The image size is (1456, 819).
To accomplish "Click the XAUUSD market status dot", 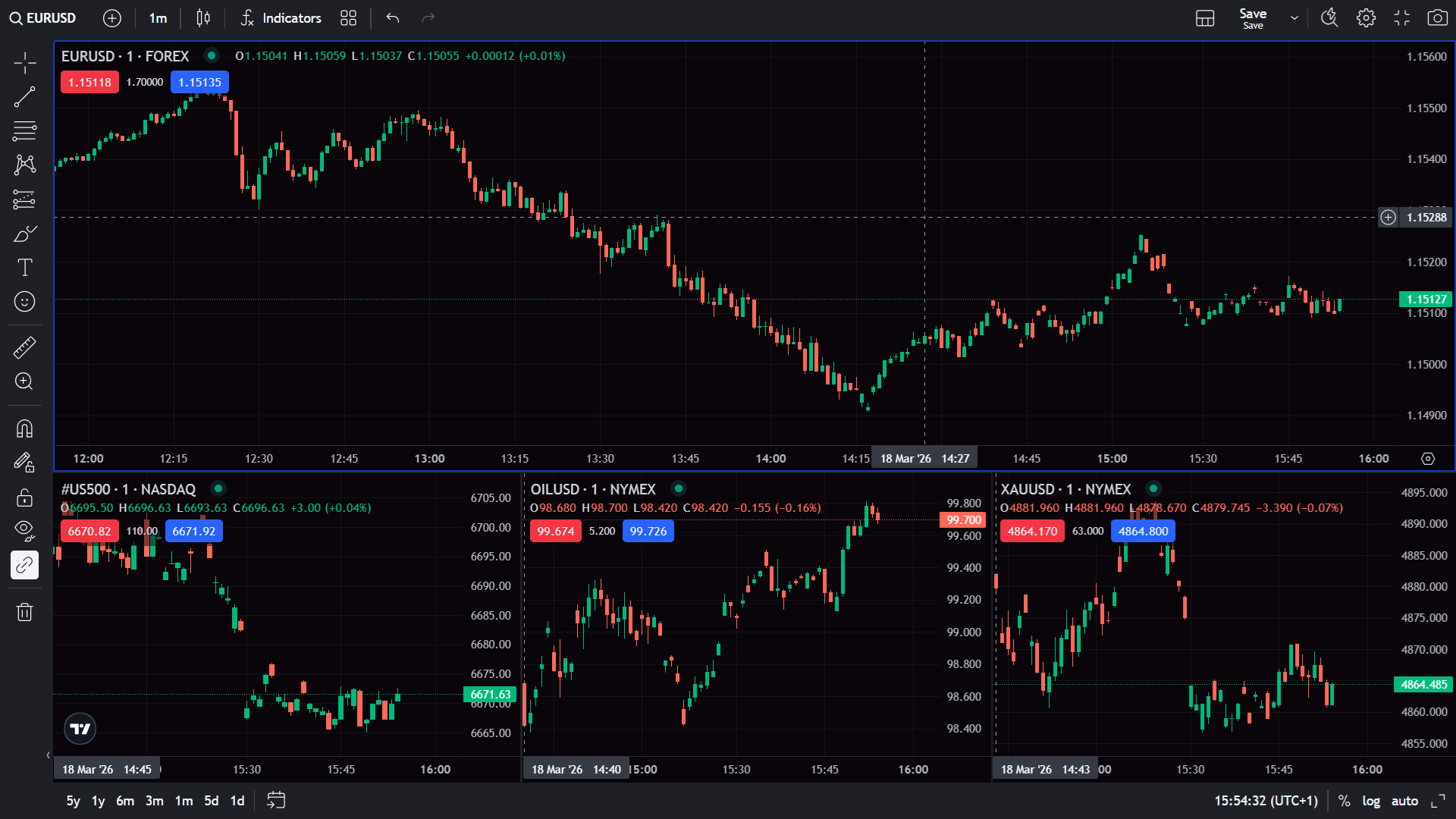I will tap(1153, 488).
